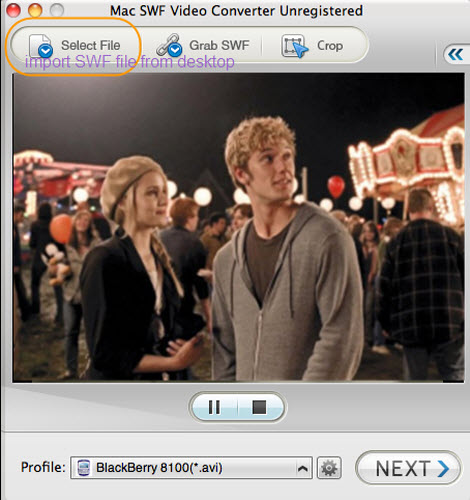The height and width of the screenshot is (500, 470).
Task: Open profile settings gear
Action: click(x=329, y=468)
